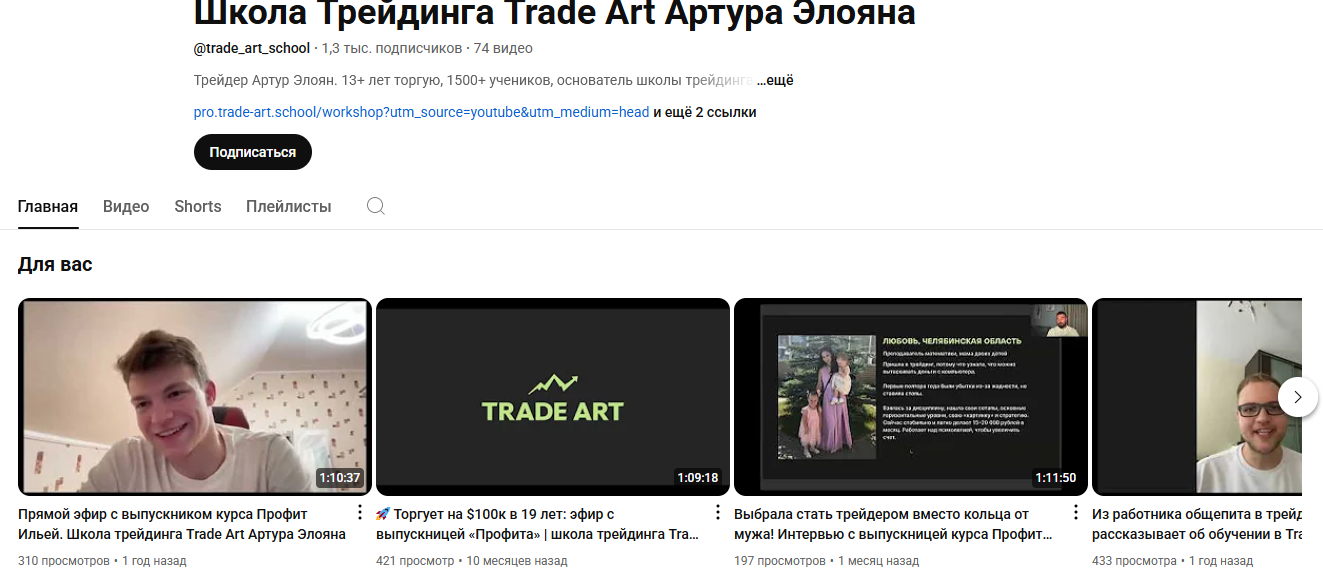Switch to the Видео tab
The width and height of the screenshot is (1323, 578).
point(126,206)
